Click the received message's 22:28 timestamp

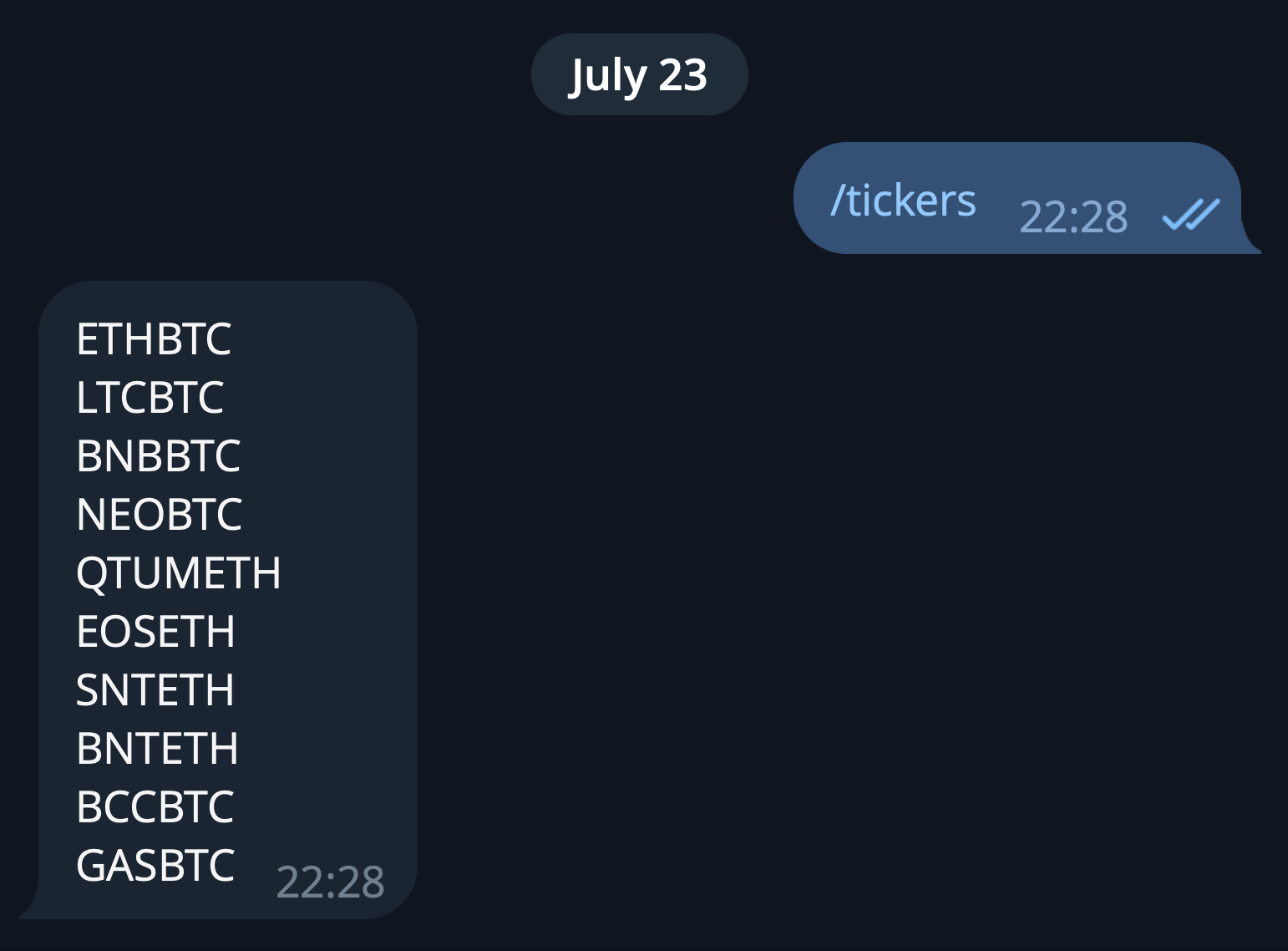[x=330, y=882]
